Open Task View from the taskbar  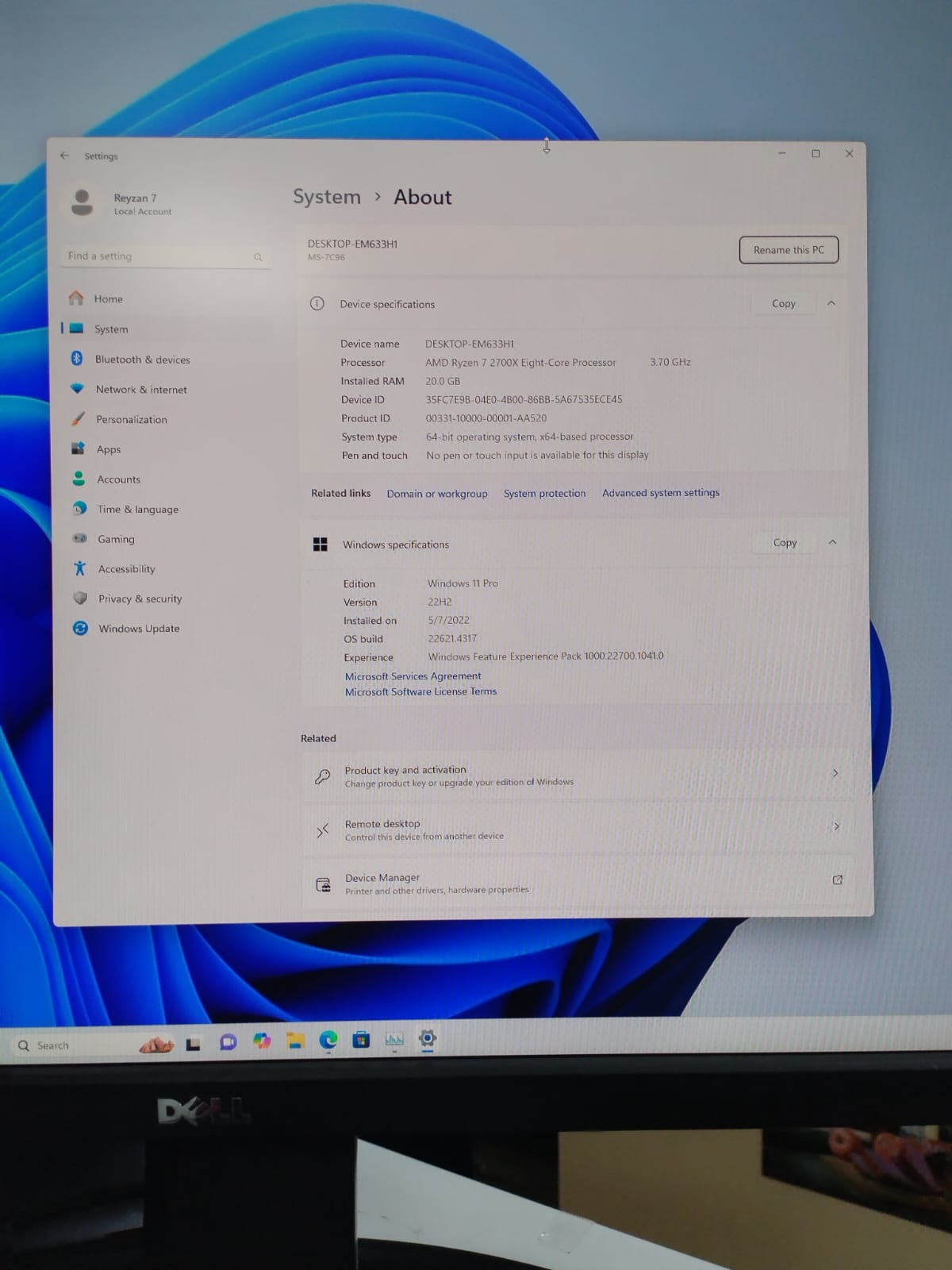click(x=193, y=1044)
